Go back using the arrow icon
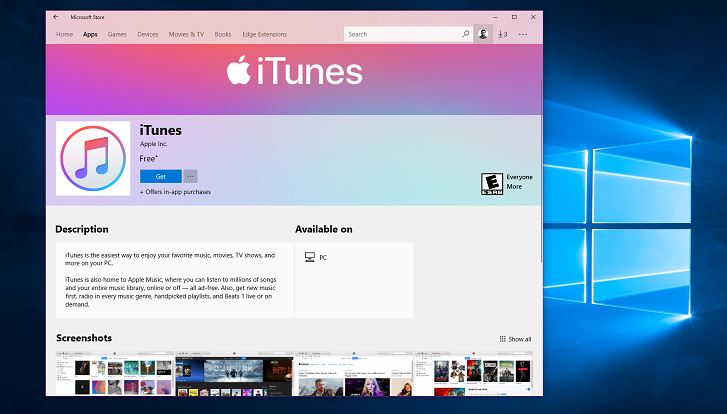Viewport: 727px width, 414px height. (56, 17)
